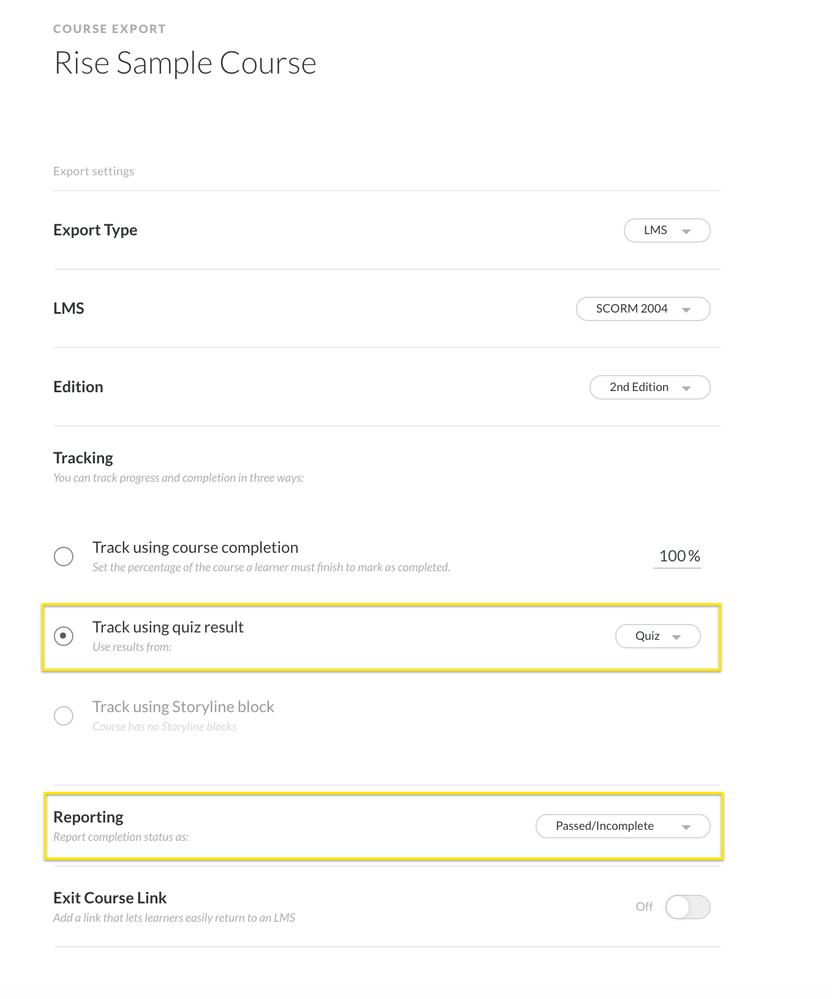This screenshot has height=999, width=832.
Task: Select Track using Storyline block radio
Action: (x=64, y=715)
